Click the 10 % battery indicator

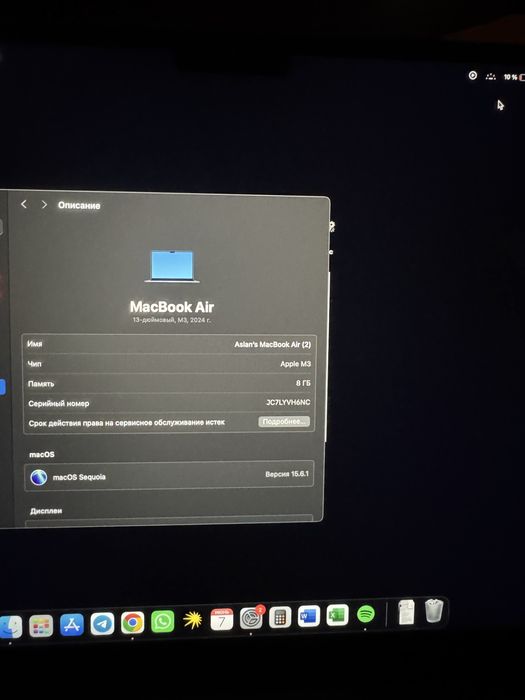pyautogui.click(x=514, y=77)
